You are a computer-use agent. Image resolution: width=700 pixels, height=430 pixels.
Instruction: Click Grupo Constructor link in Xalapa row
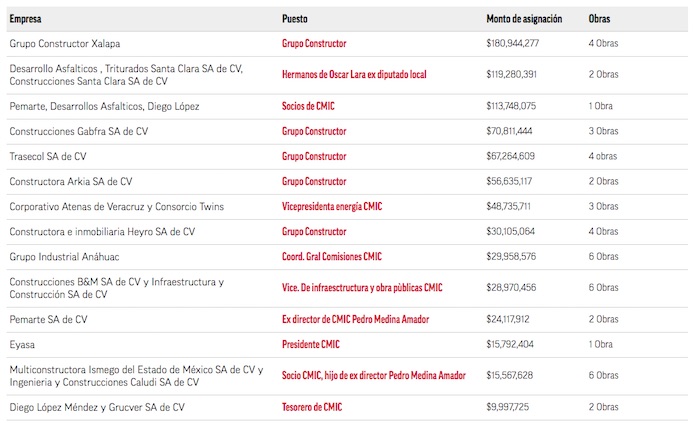[x=314, y=44]
